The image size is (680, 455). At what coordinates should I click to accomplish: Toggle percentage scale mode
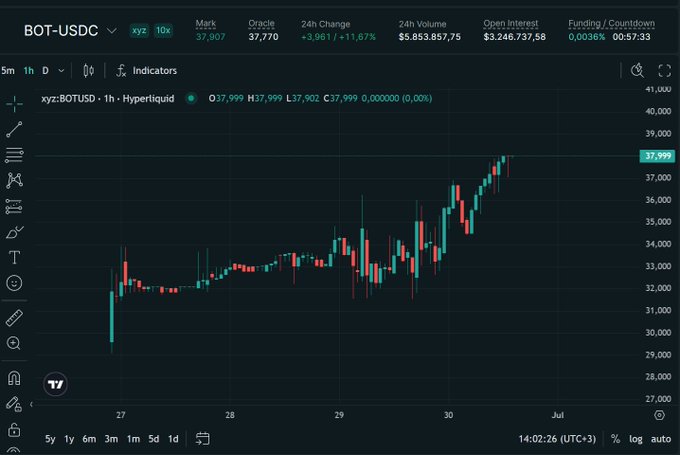pos(615,439)
